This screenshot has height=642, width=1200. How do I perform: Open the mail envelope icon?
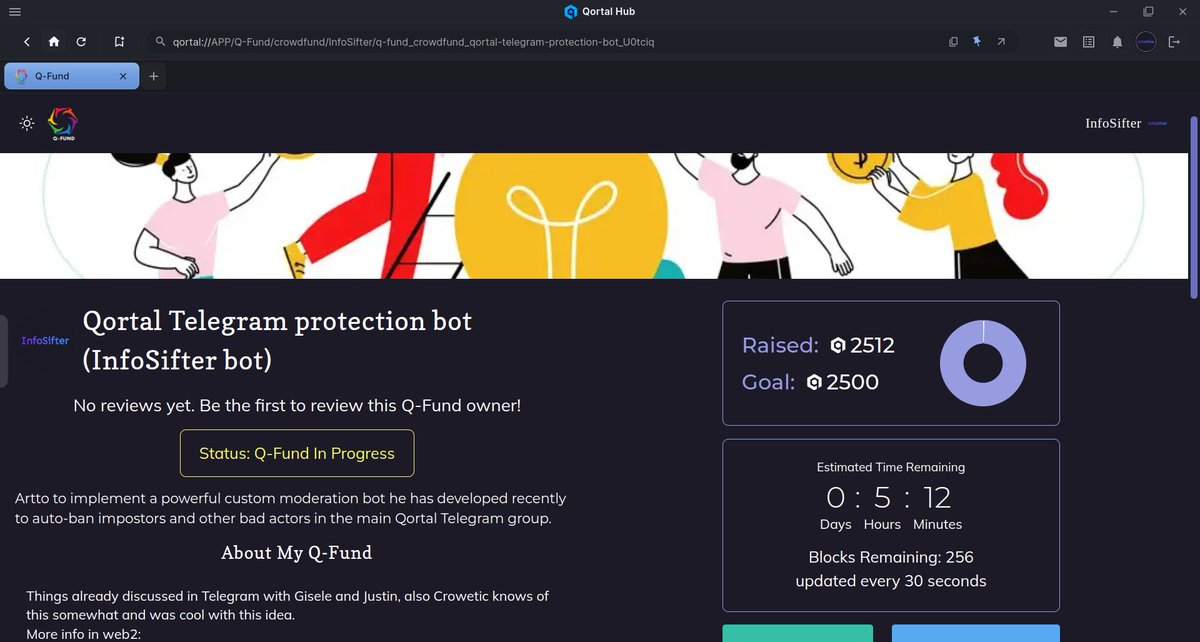click(1060, 42)
